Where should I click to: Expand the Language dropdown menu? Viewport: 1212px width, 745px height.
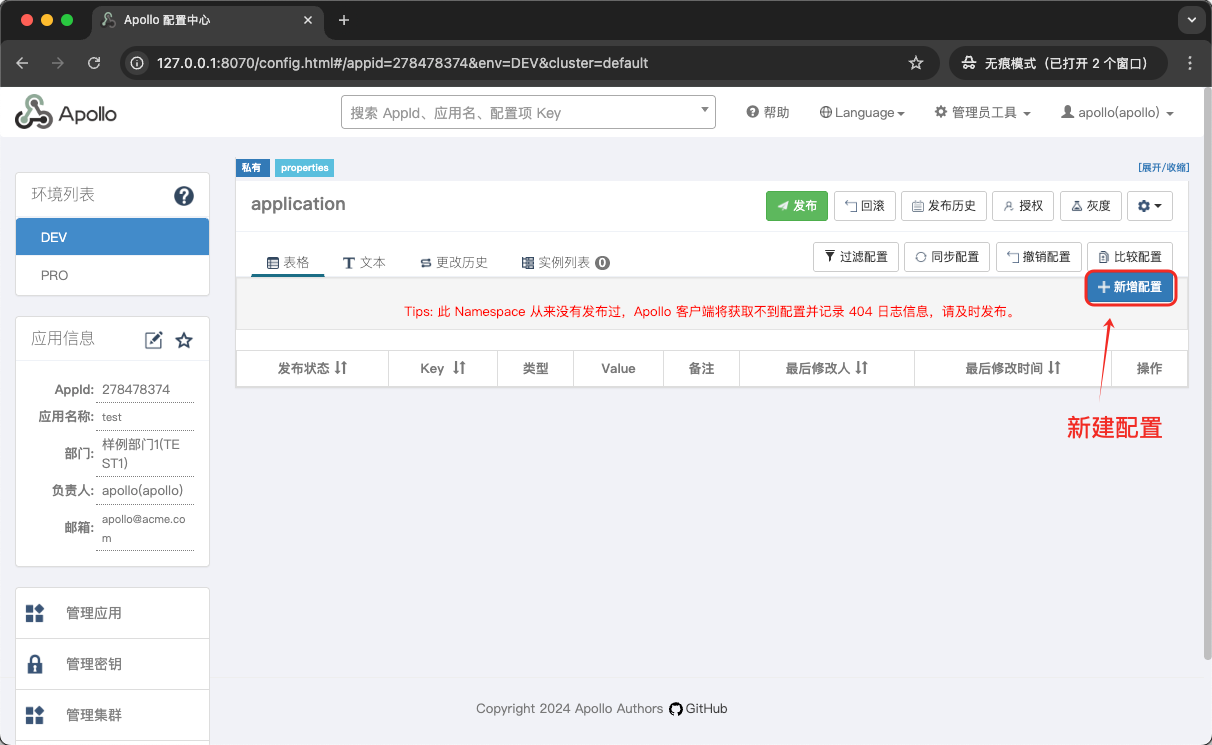pyautogui.click(x=862, y=113)
